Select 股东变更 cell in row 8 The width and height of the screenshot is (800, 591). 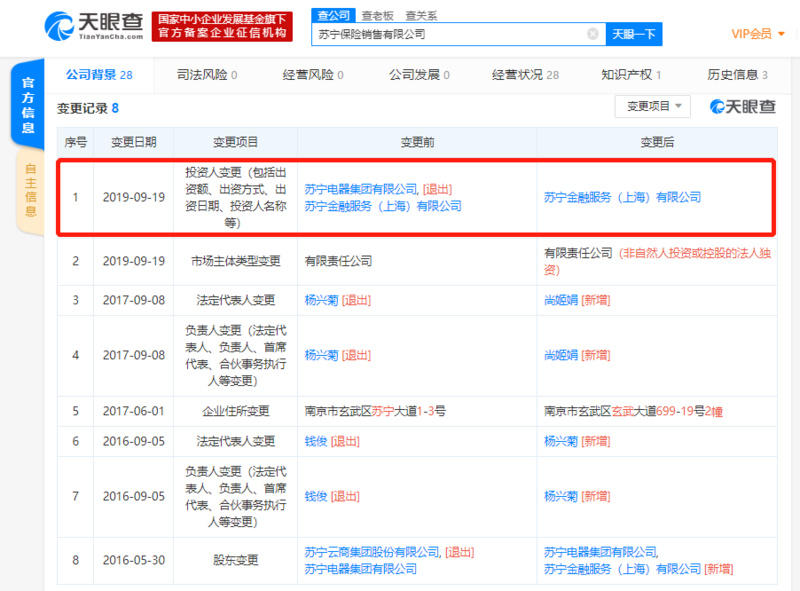click(236, 560)
